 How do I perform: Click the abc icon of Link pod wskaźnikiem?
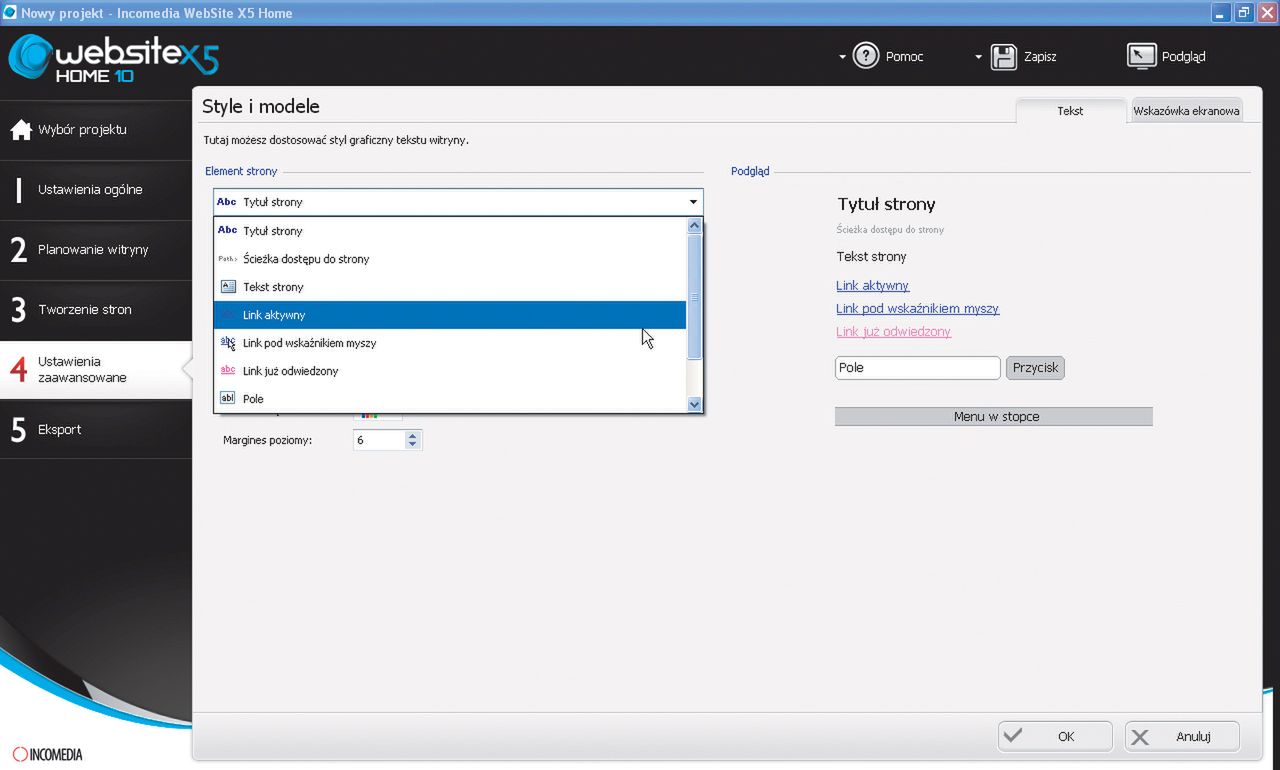227,343
